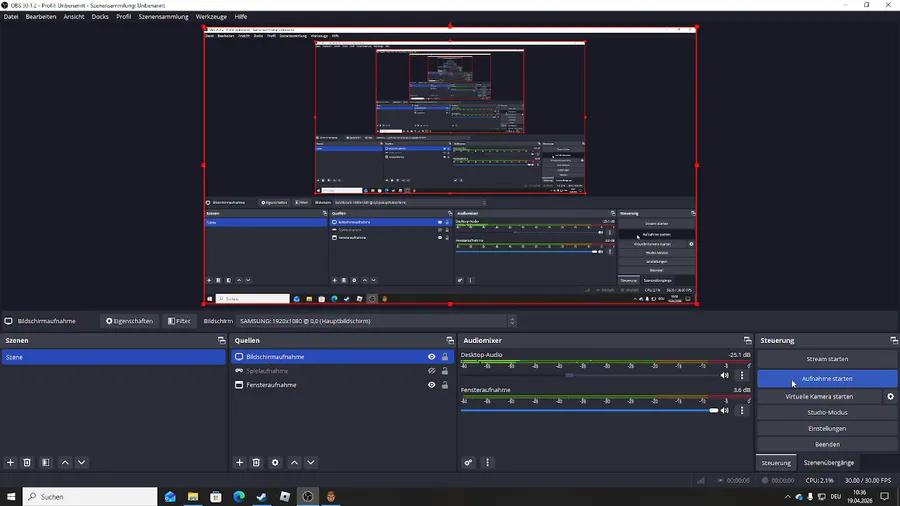Open the Ansicht menu

tap(73, 17)
